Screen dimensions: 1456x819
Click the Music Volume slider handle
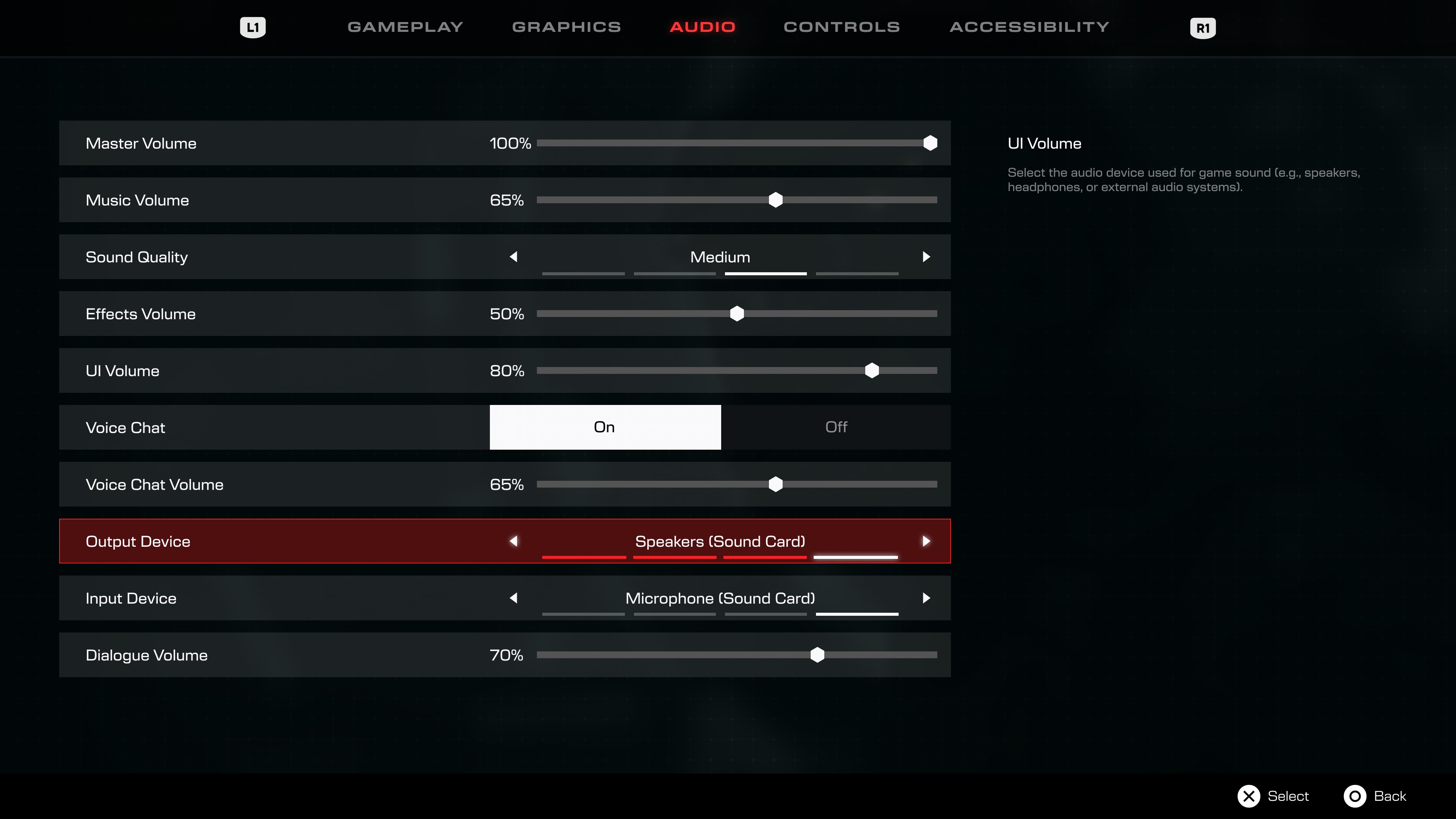pyautogui.click(x=775, y=199)
